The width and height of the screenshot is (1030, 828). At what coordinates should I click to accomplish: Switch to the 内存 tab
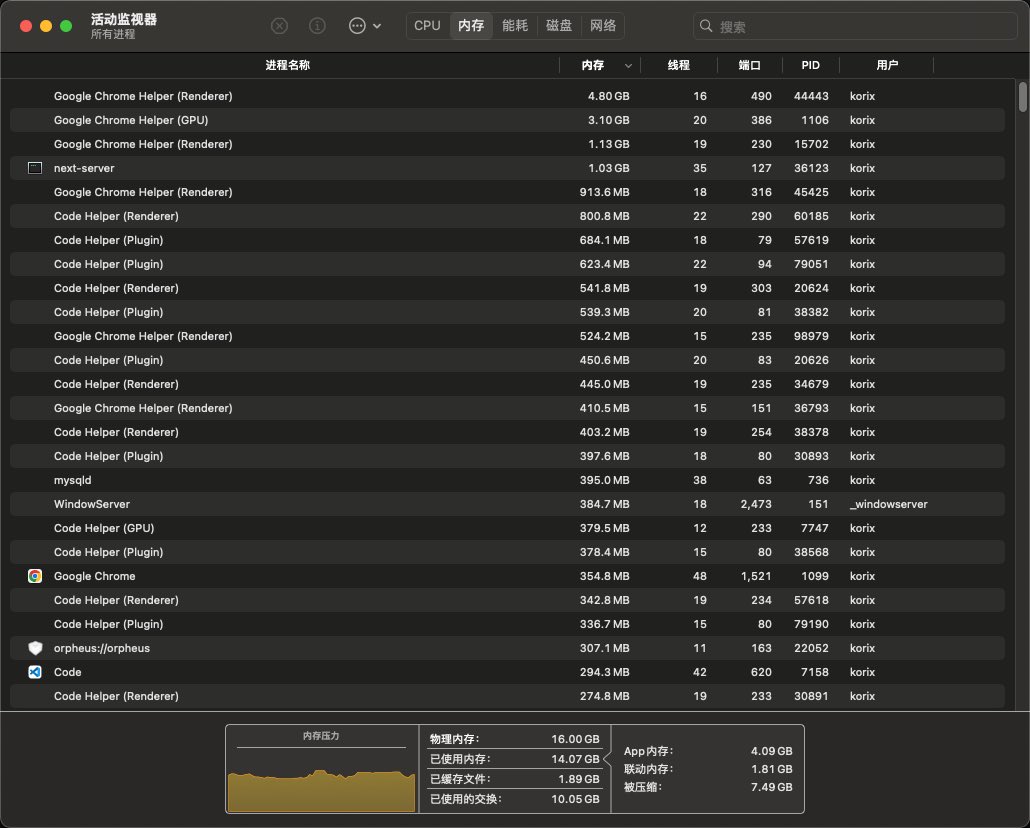[x=471, y=26]
